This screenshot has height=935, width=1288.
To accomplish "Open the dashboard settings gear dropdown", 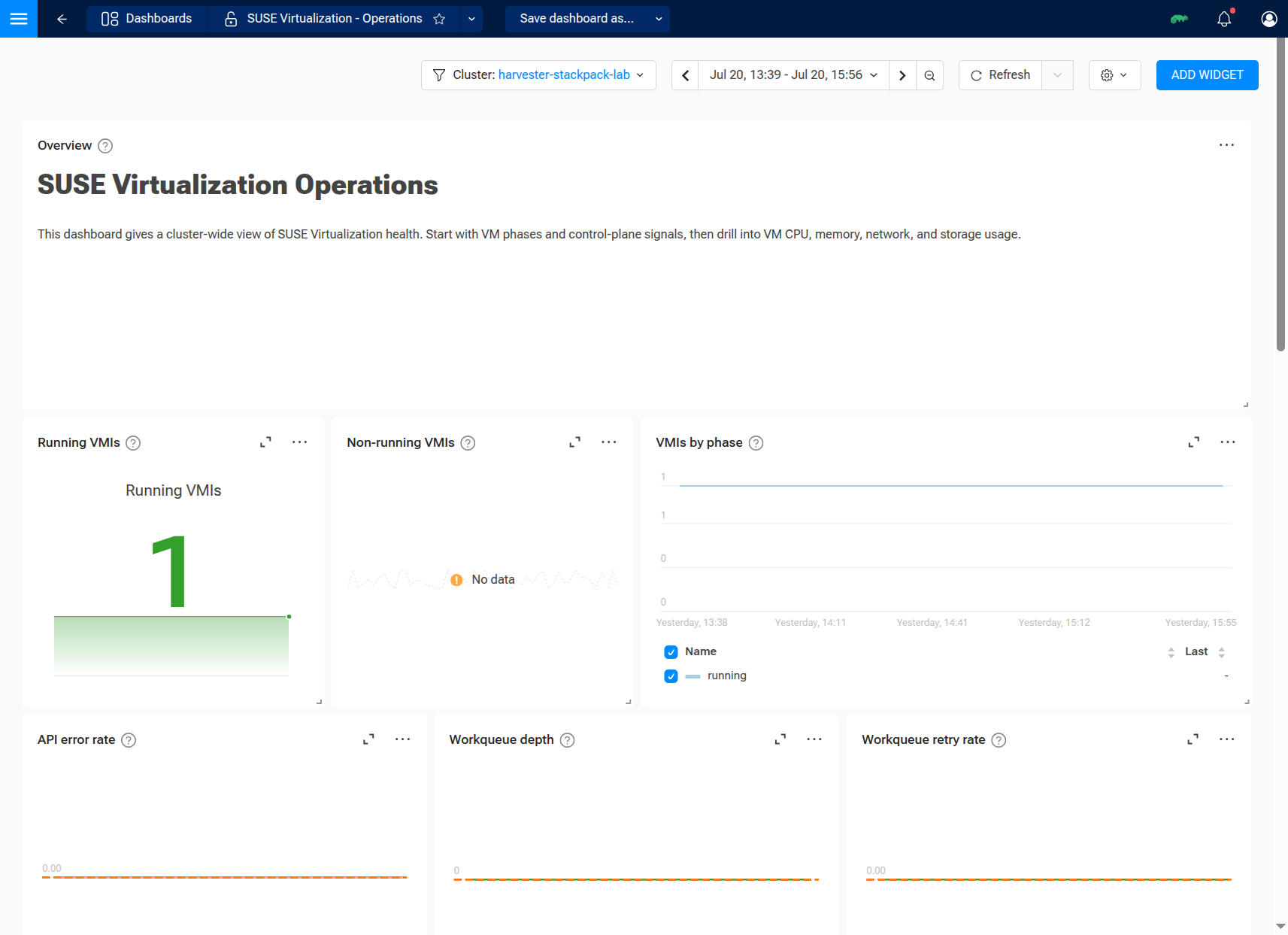I will click(1115, 75).
